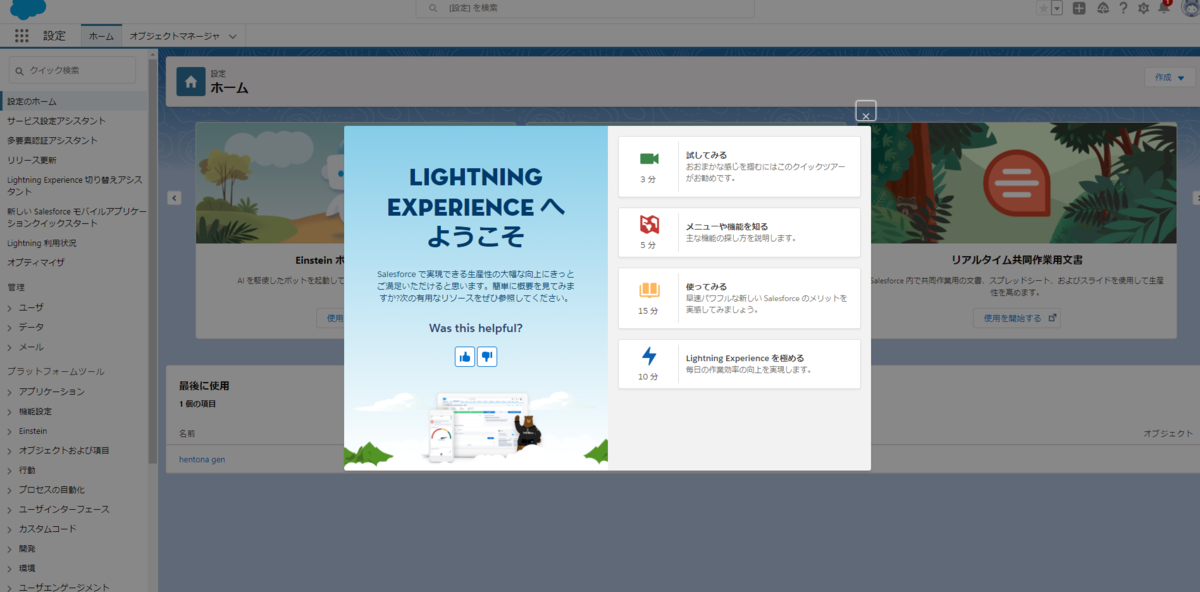Expand the 環境 tree node

(x=10, y=568)
